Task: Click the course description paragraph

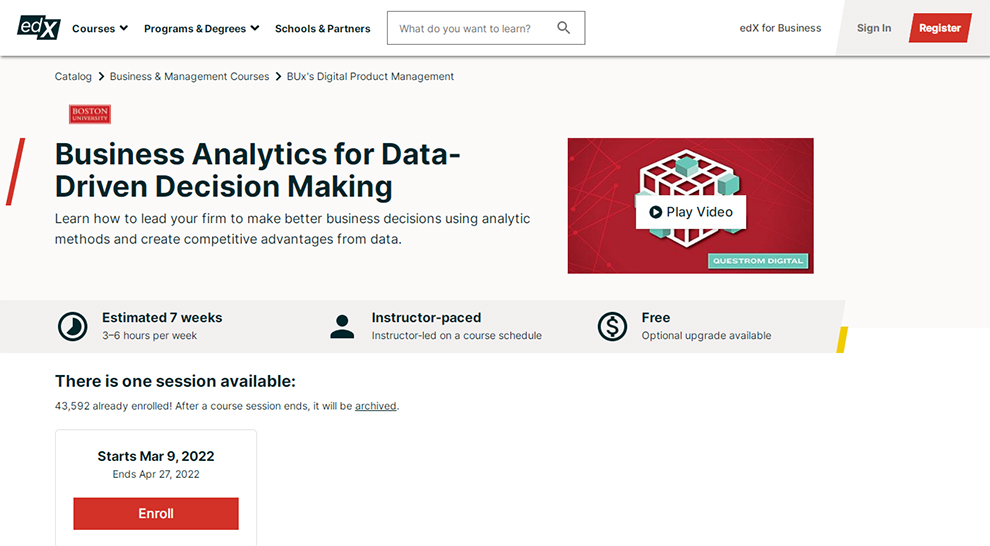Action: coord(292,228)
